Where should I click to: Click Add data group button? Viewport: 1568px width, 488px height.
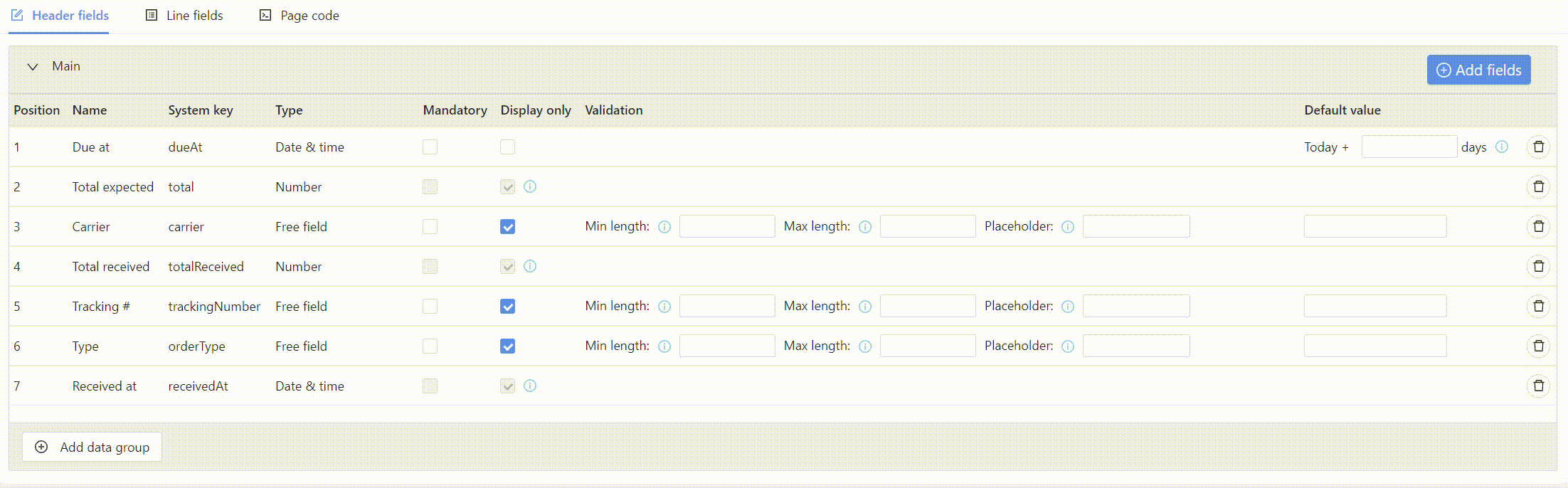[92, 447]
